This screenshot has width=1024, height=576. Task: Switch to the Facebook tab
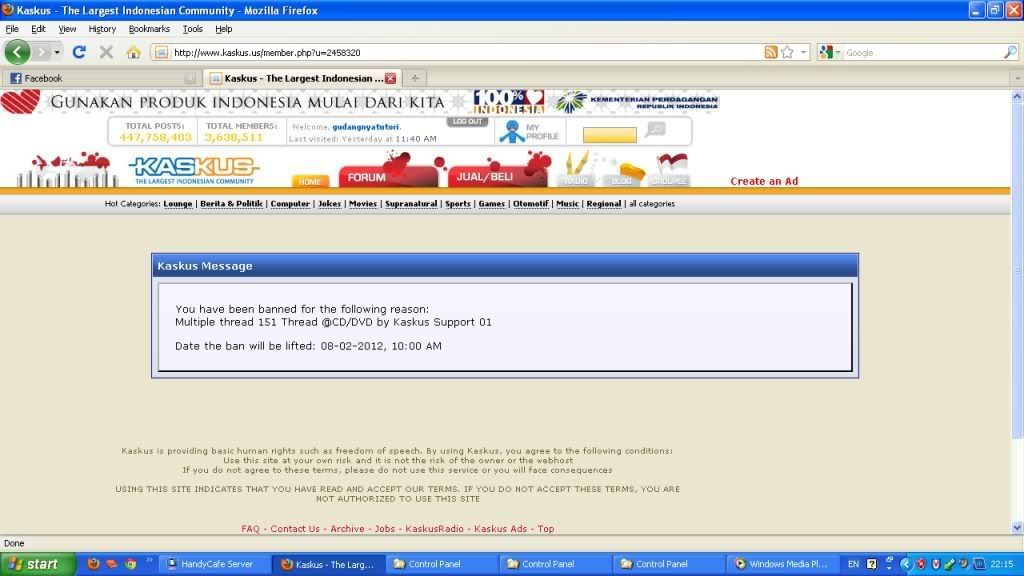101,78
